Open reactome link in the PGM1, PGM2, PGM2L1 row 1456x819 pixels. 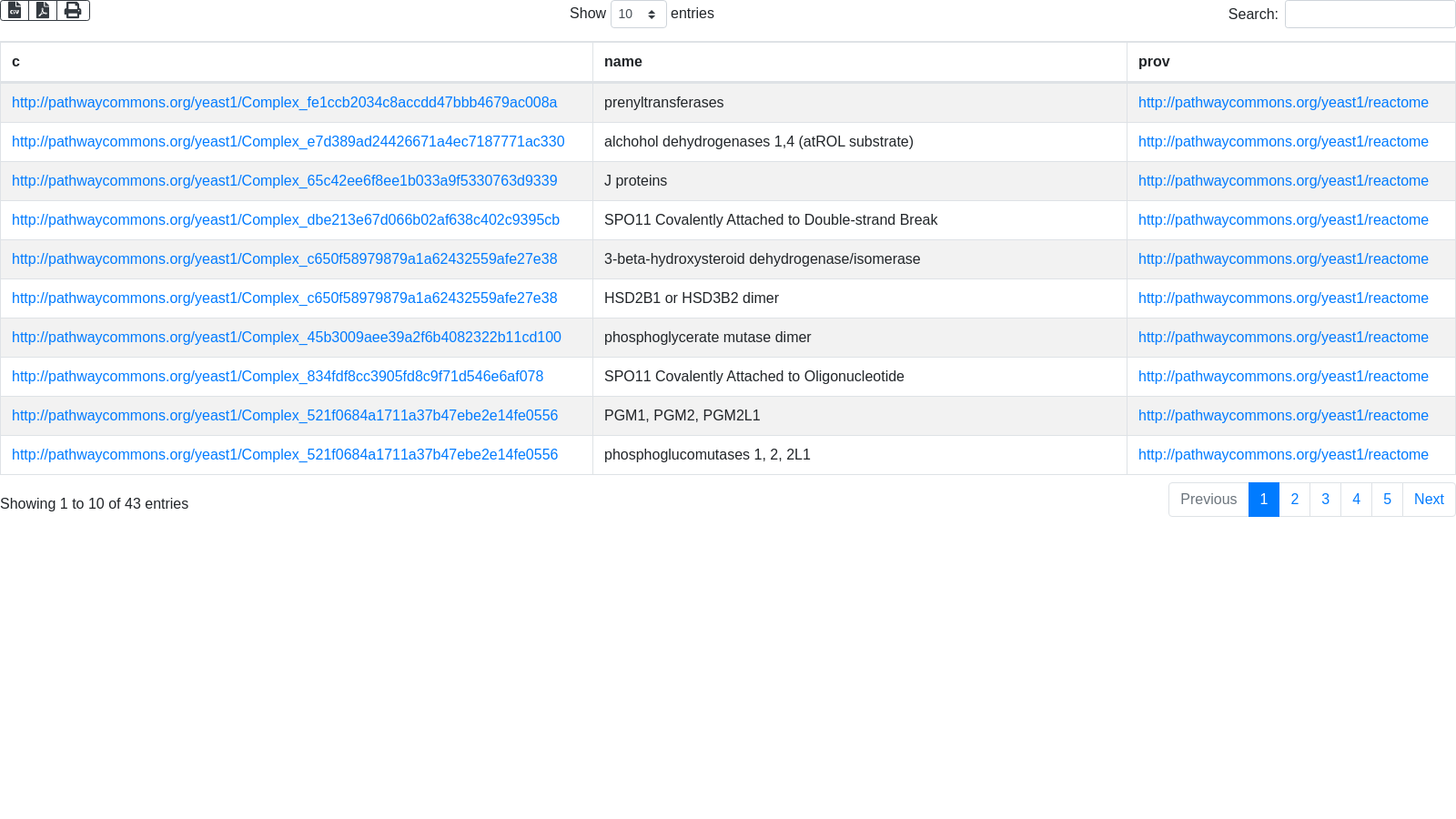[1283, 416]
